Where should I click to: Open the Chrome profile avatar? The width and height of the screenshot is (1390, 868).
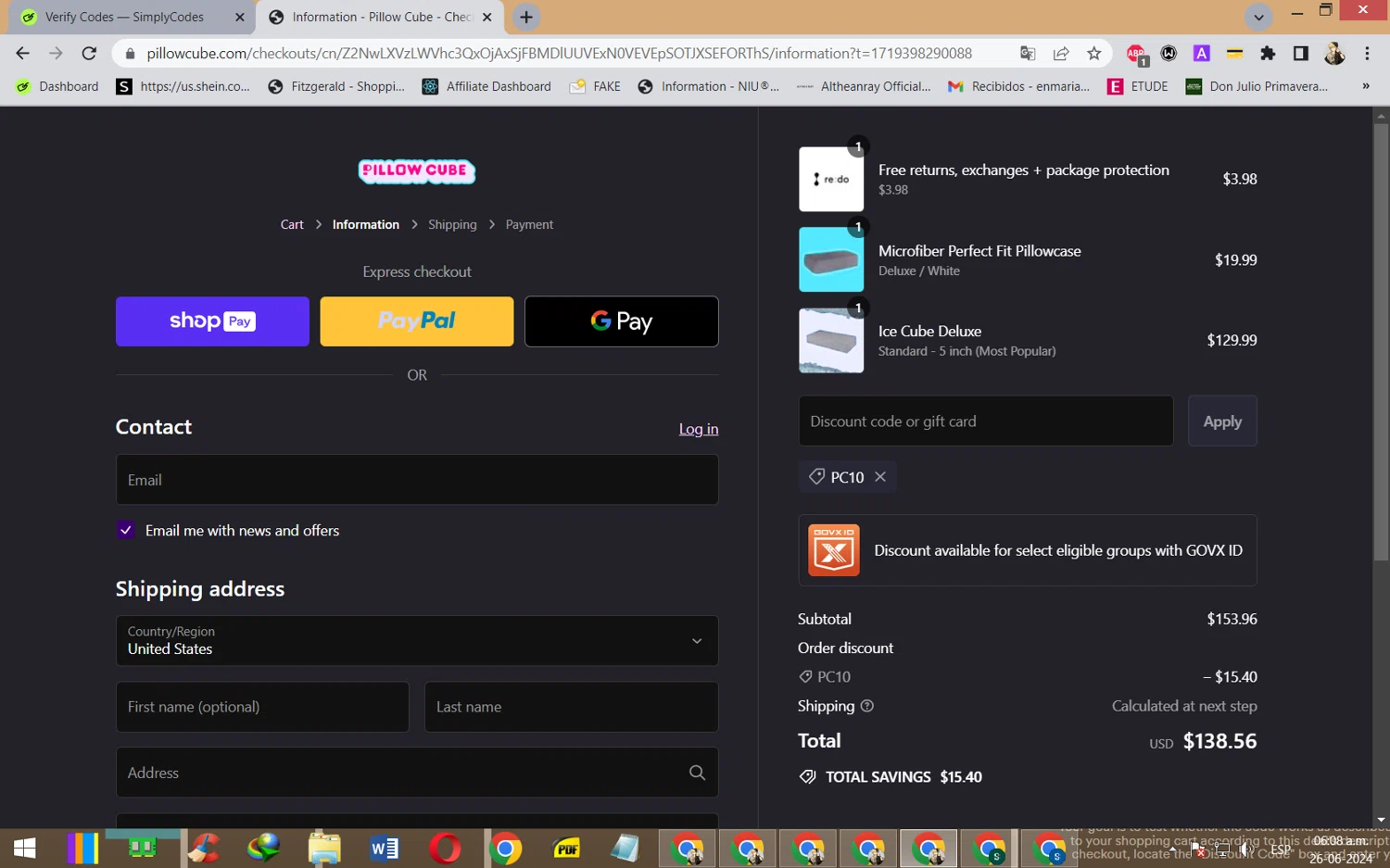coord(1334,54)
